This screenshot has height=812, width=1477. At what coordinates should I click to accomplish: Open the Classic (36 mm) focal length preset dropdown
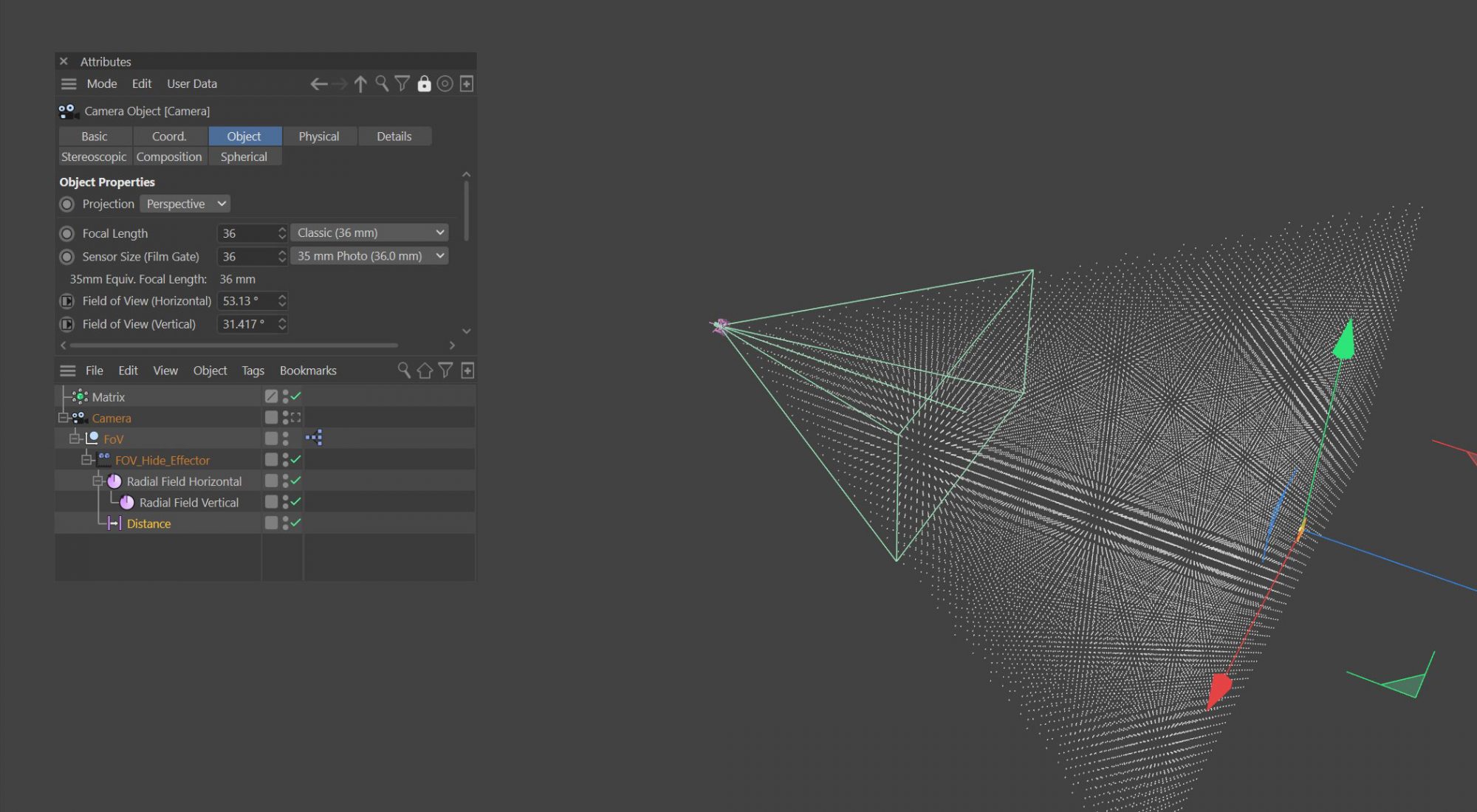coord(369,232)
